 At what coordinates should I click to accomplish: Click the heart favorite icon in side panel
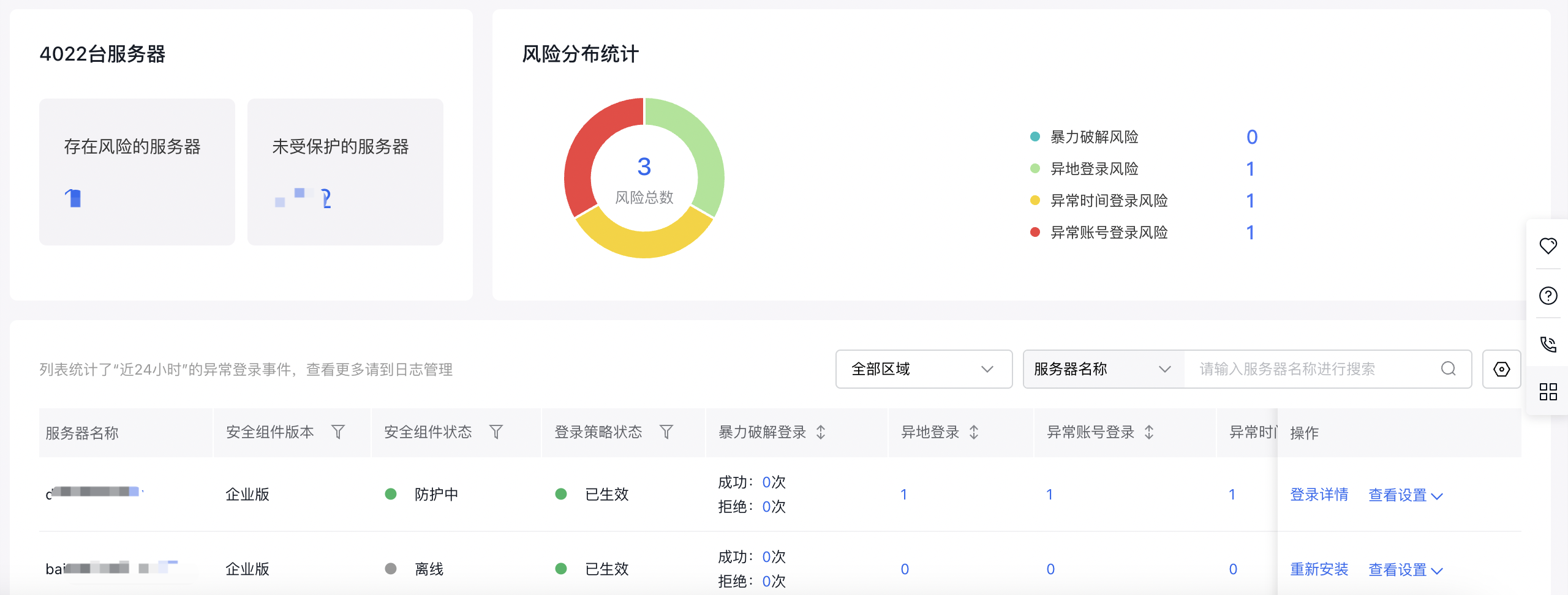click(x=1548, y=245)
